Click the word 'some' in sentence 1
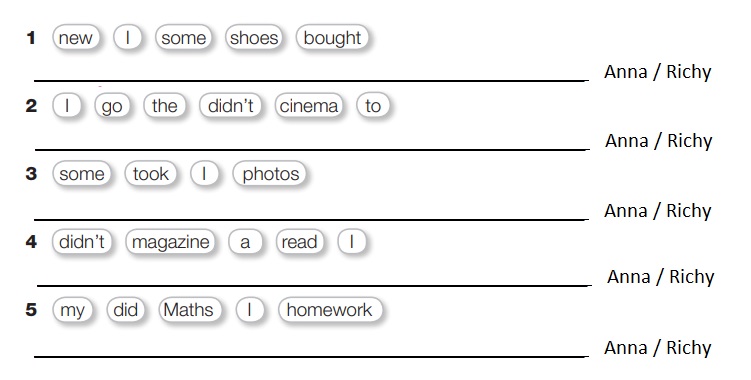The height and width of the screenshot is (380, 751). tap(183, 38)
